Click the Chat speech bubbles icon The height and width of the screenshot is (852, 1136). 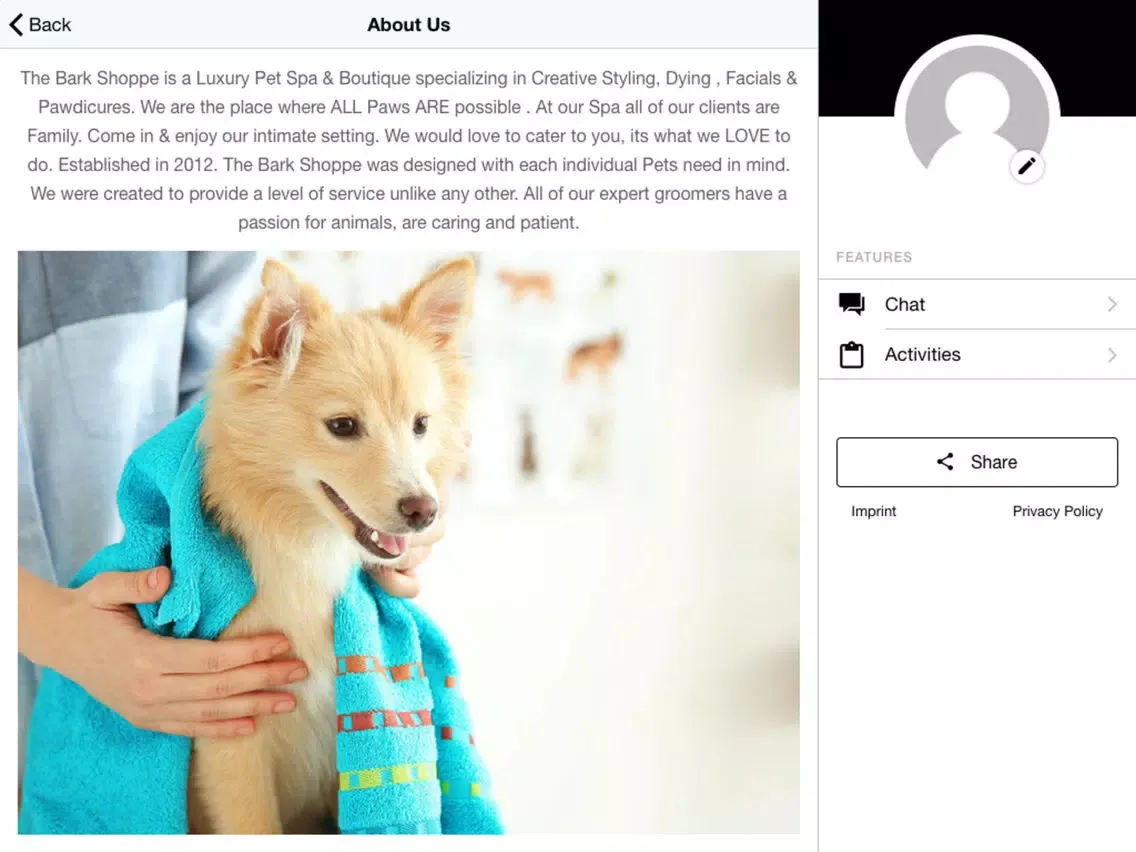pos(852,305)
